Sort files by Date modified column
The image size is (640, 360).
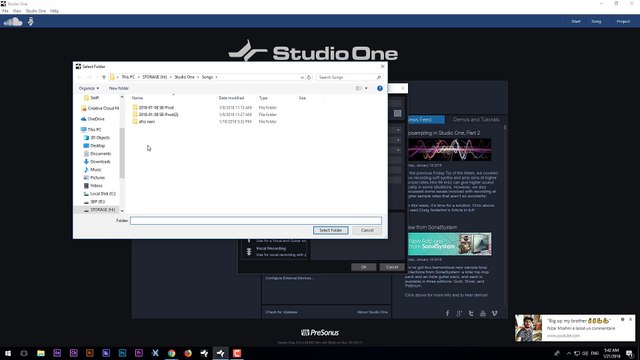[x=231, y=98]
